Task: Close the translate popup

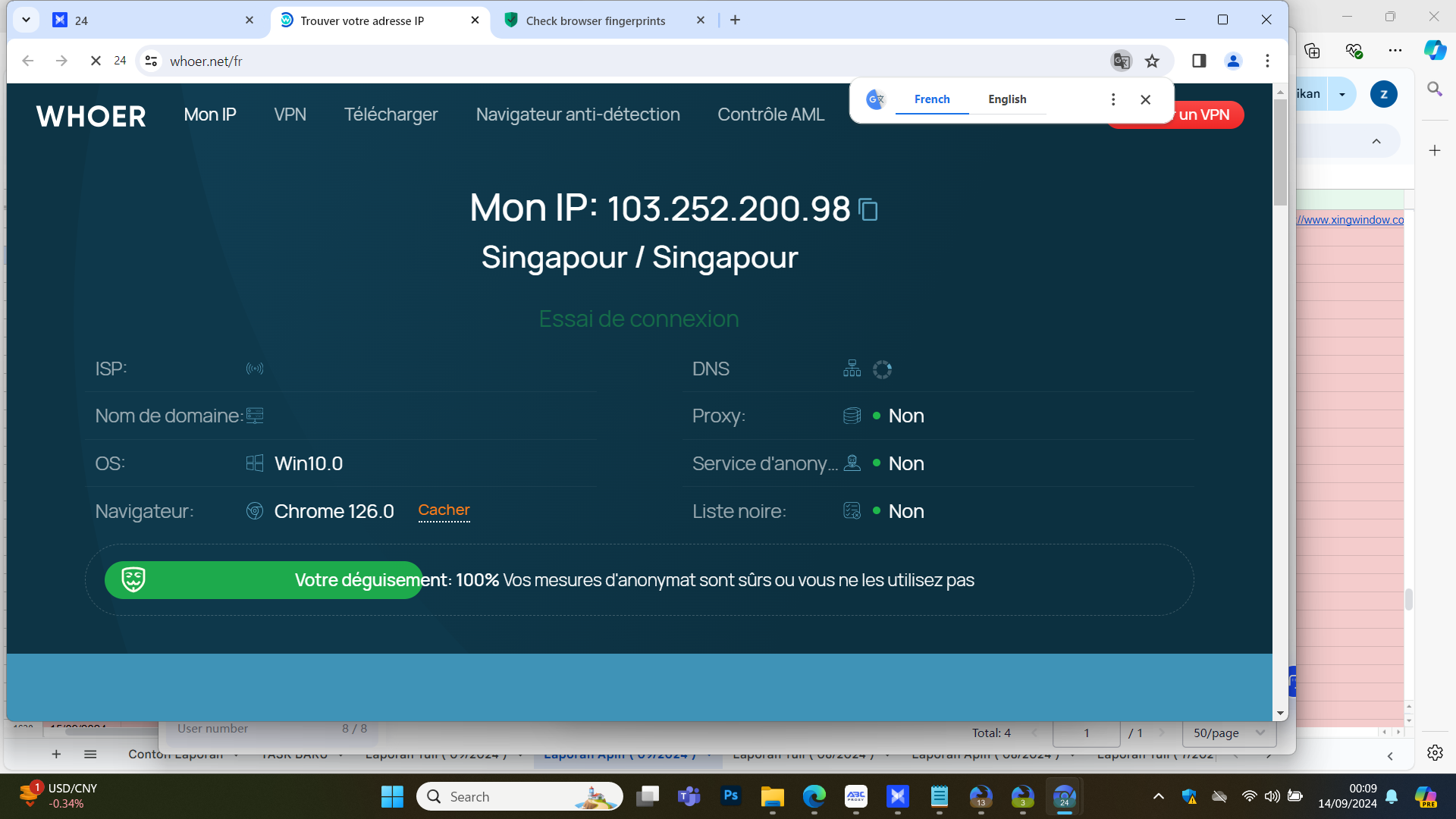Action: point(1146,99)
